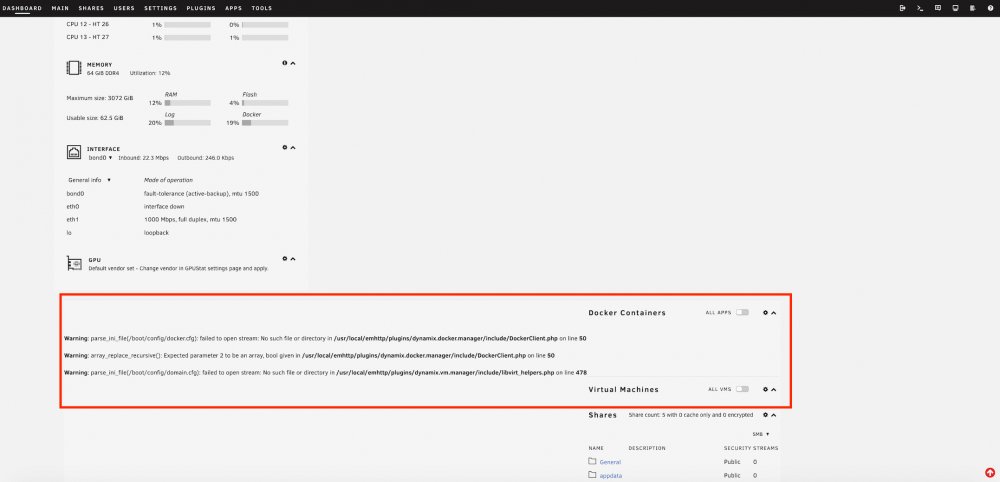Click the Info monitor icon in top bar
Image resolution: width=1000 pixels, height=482 pixels.
[955, 8]
